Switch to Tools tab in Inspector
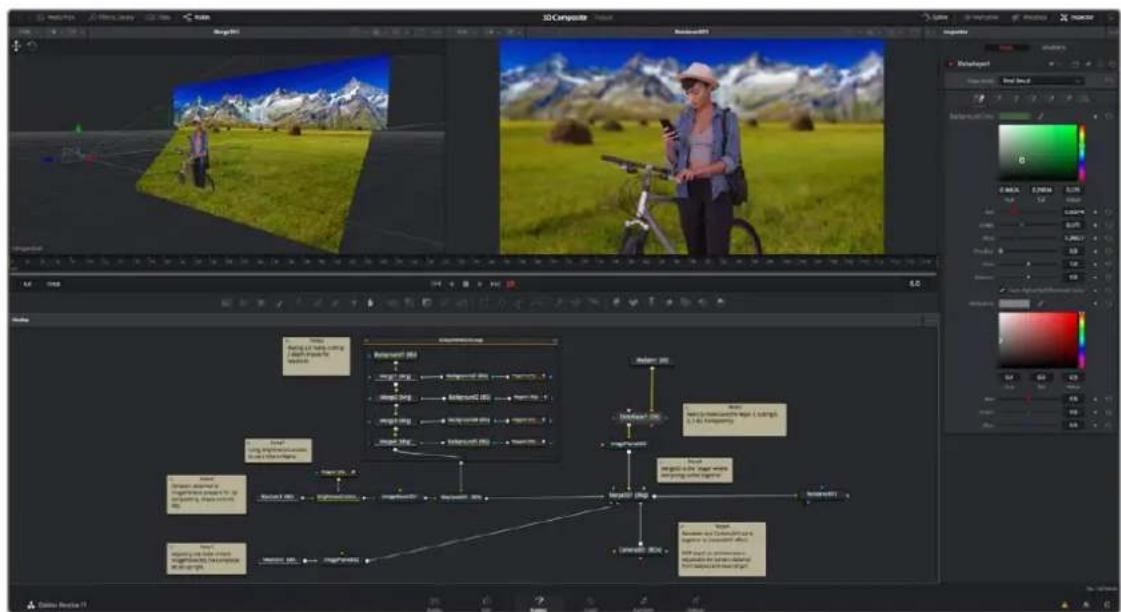The image size is (1121, 612). [1006, 47]
